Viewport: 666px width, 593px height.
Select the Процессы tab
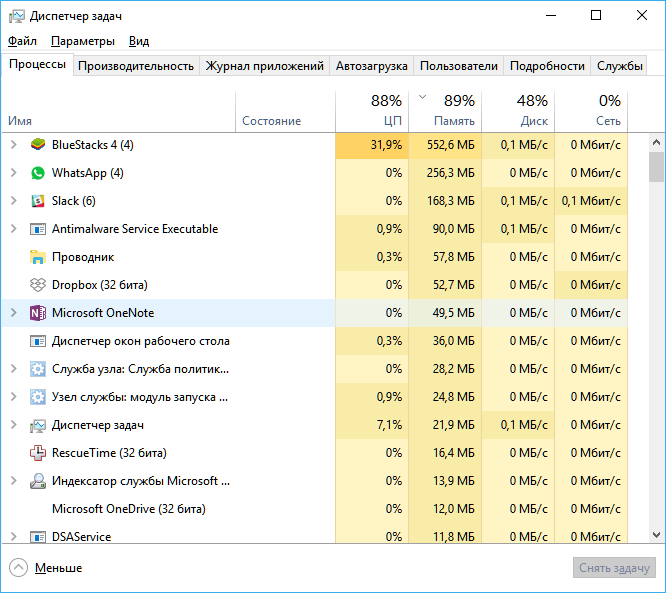37,65
